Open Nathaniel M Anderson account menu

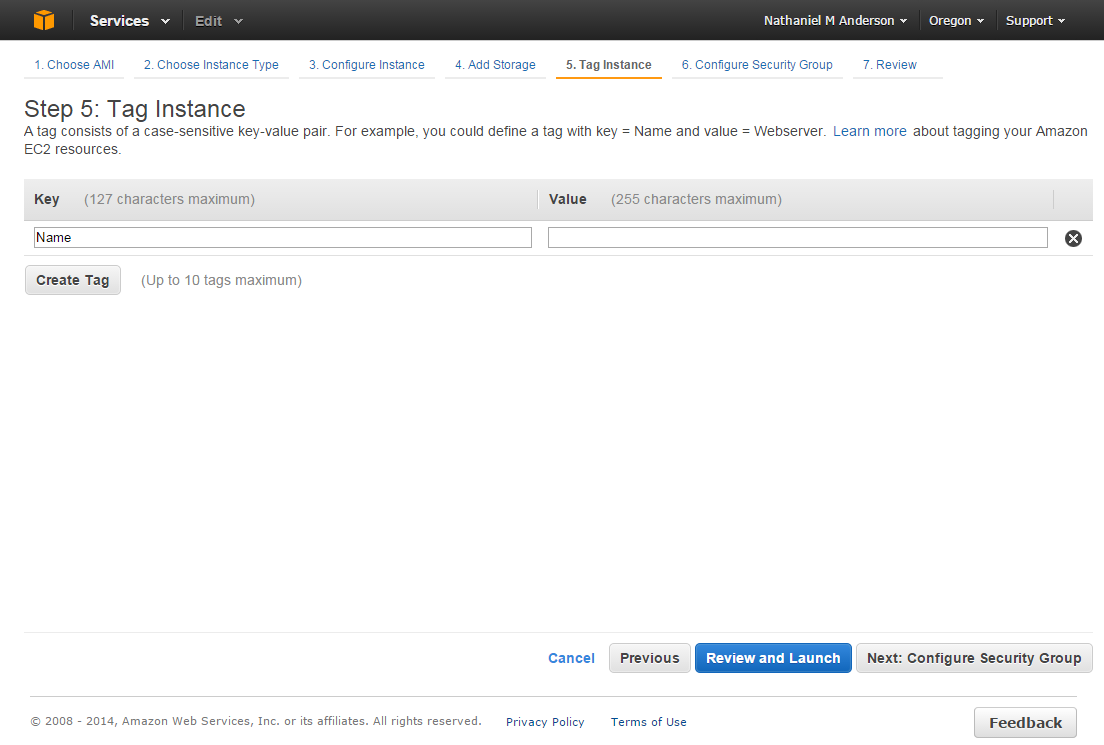(835, 20)
